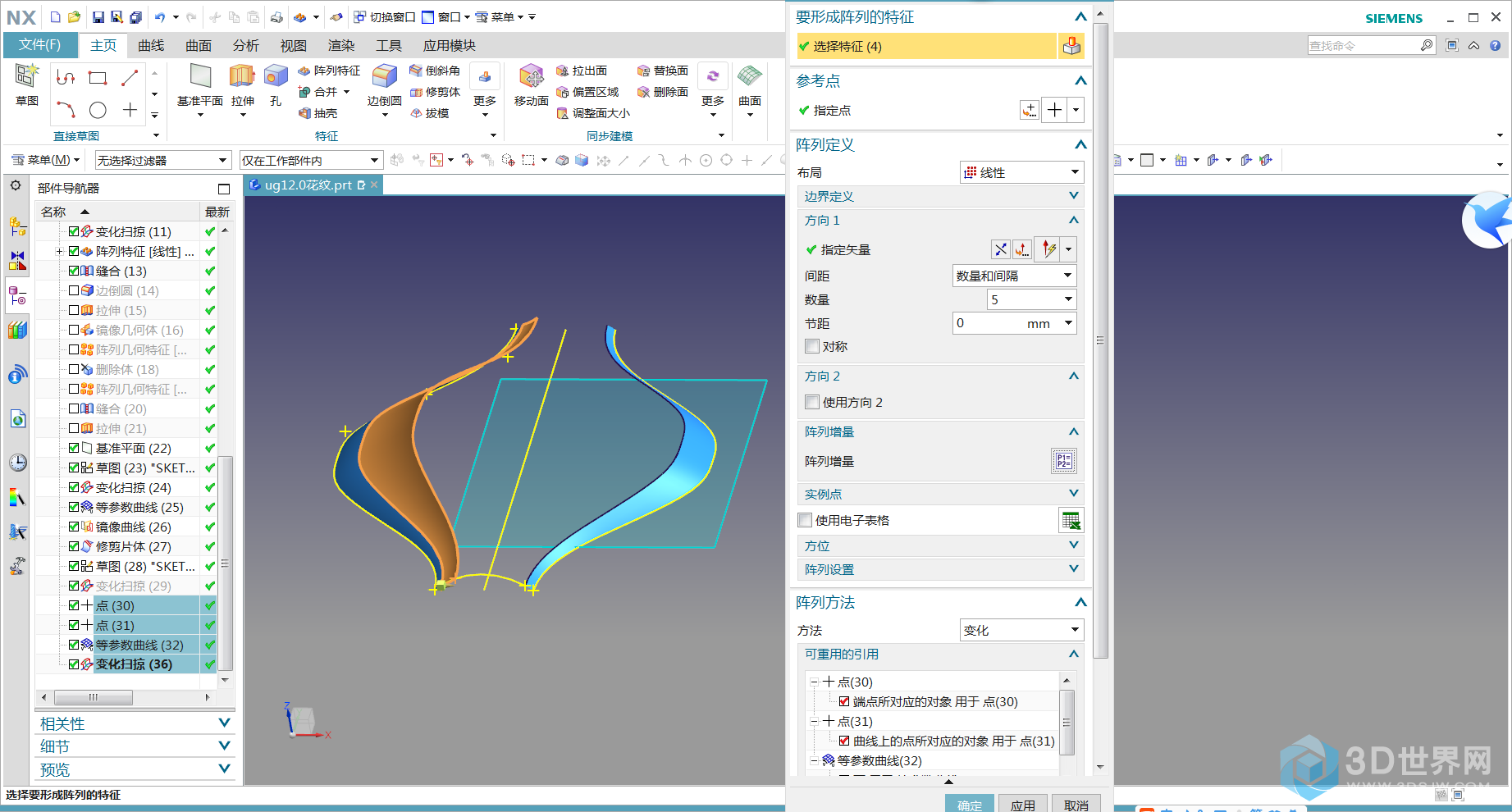Image resolution: width=1512 pixels, height=812 pixels.
Task: Open the 布局 layout dropdown showing 线性
Action: pos(1021,172)
